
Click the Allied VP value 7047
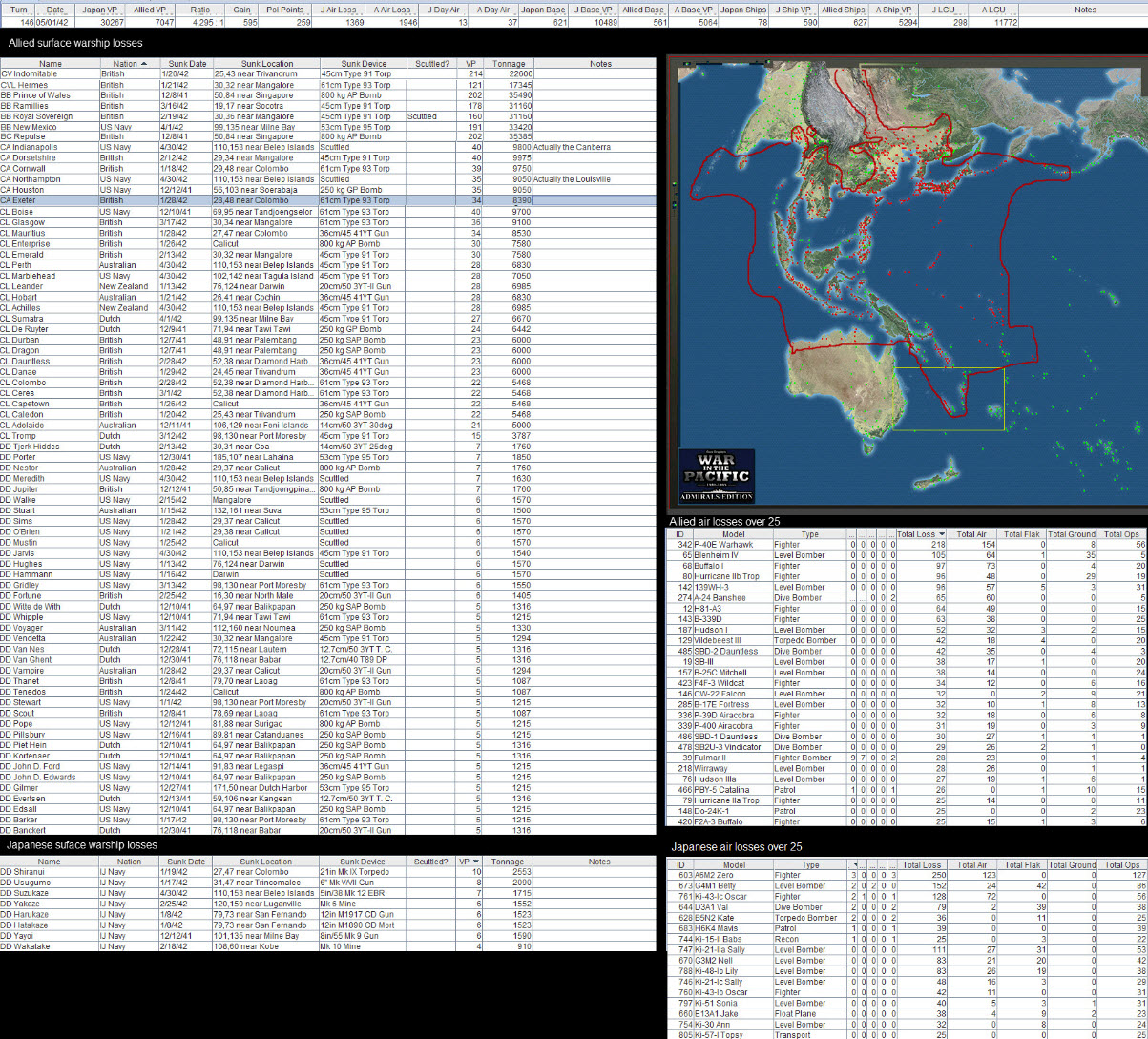(162, 21)
